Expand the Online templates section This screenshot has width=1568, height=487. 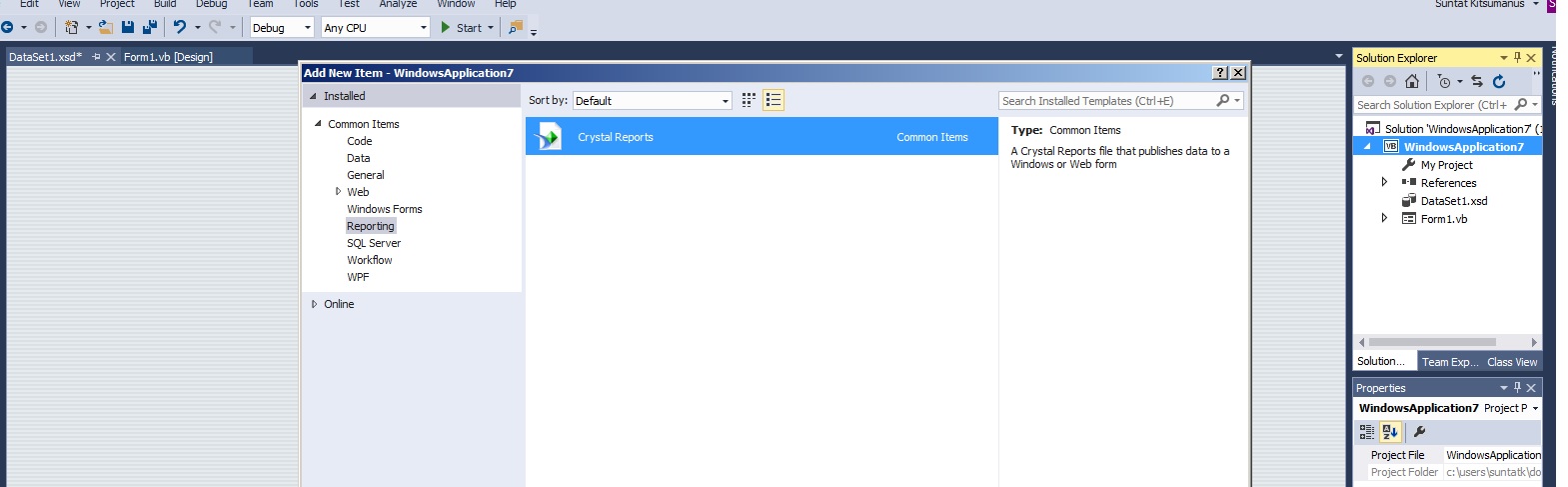point(314,304)
